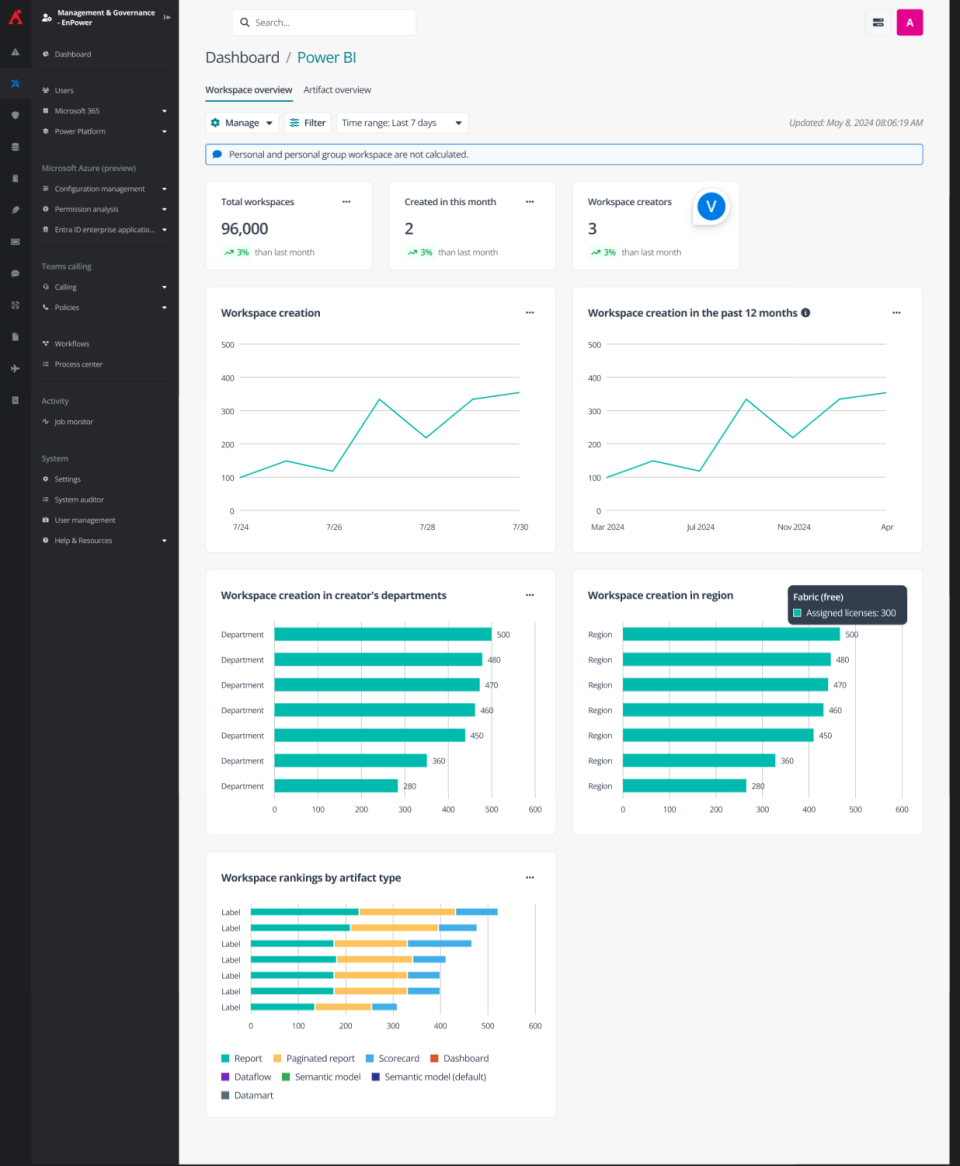Toggle the Datamart legend swatch
Viewport: 960px width, 1166px height.
point(225,1095)
